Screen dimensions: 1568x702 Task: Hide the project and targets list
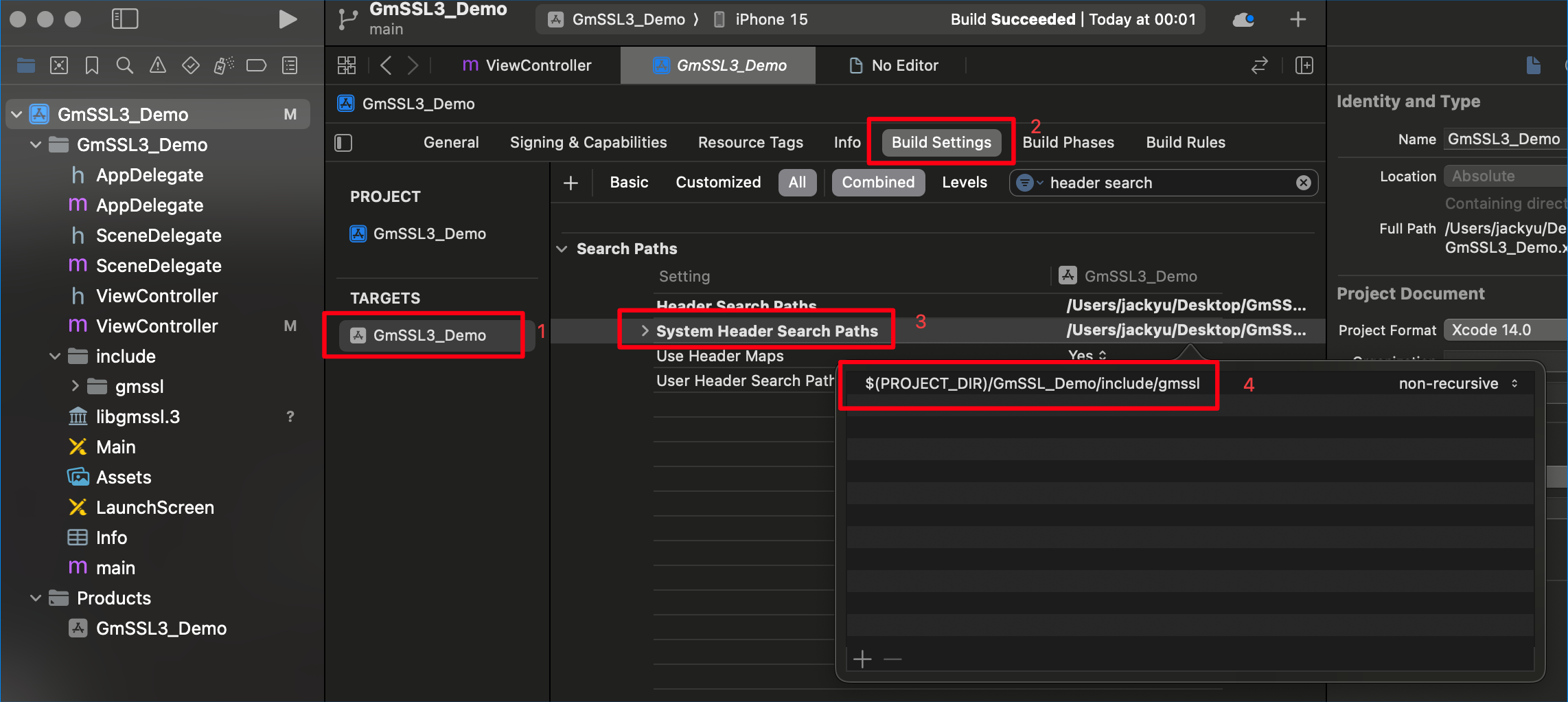point(343,143)
